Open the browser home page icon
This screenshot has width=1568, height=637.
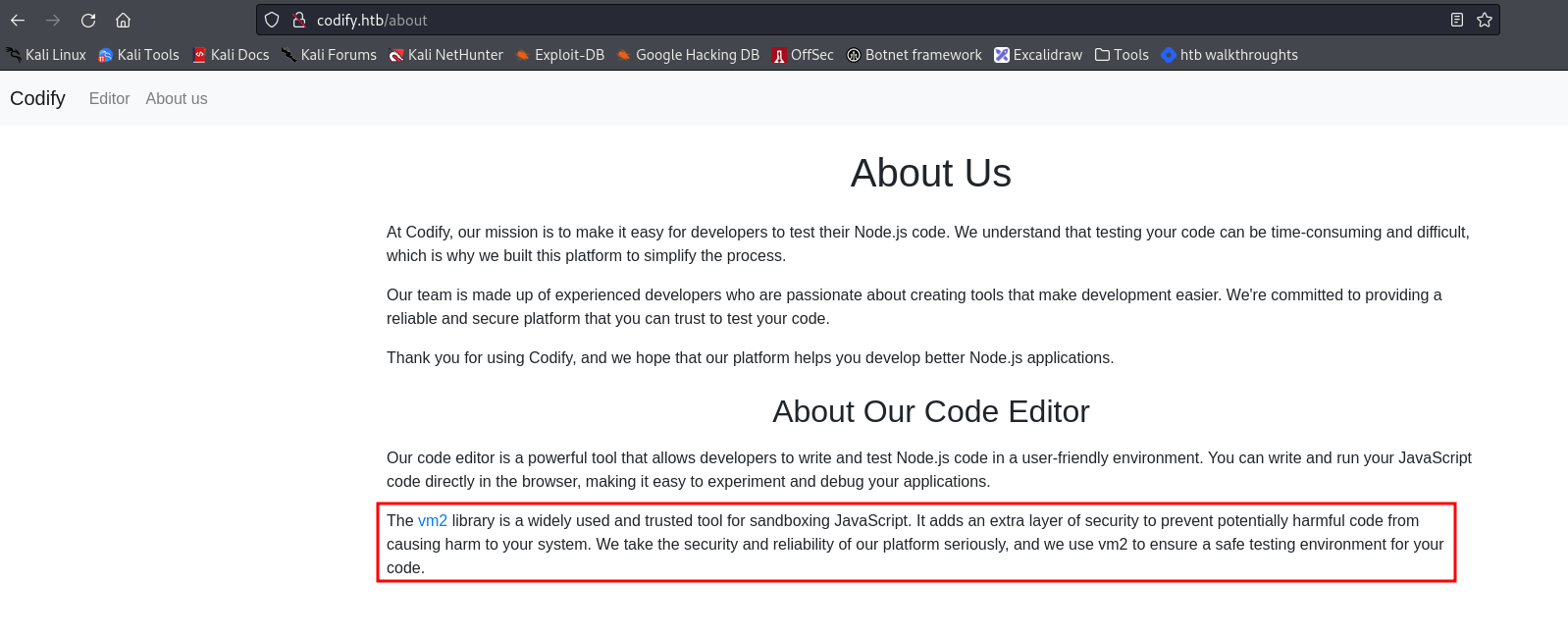click(x=124, y=20)
